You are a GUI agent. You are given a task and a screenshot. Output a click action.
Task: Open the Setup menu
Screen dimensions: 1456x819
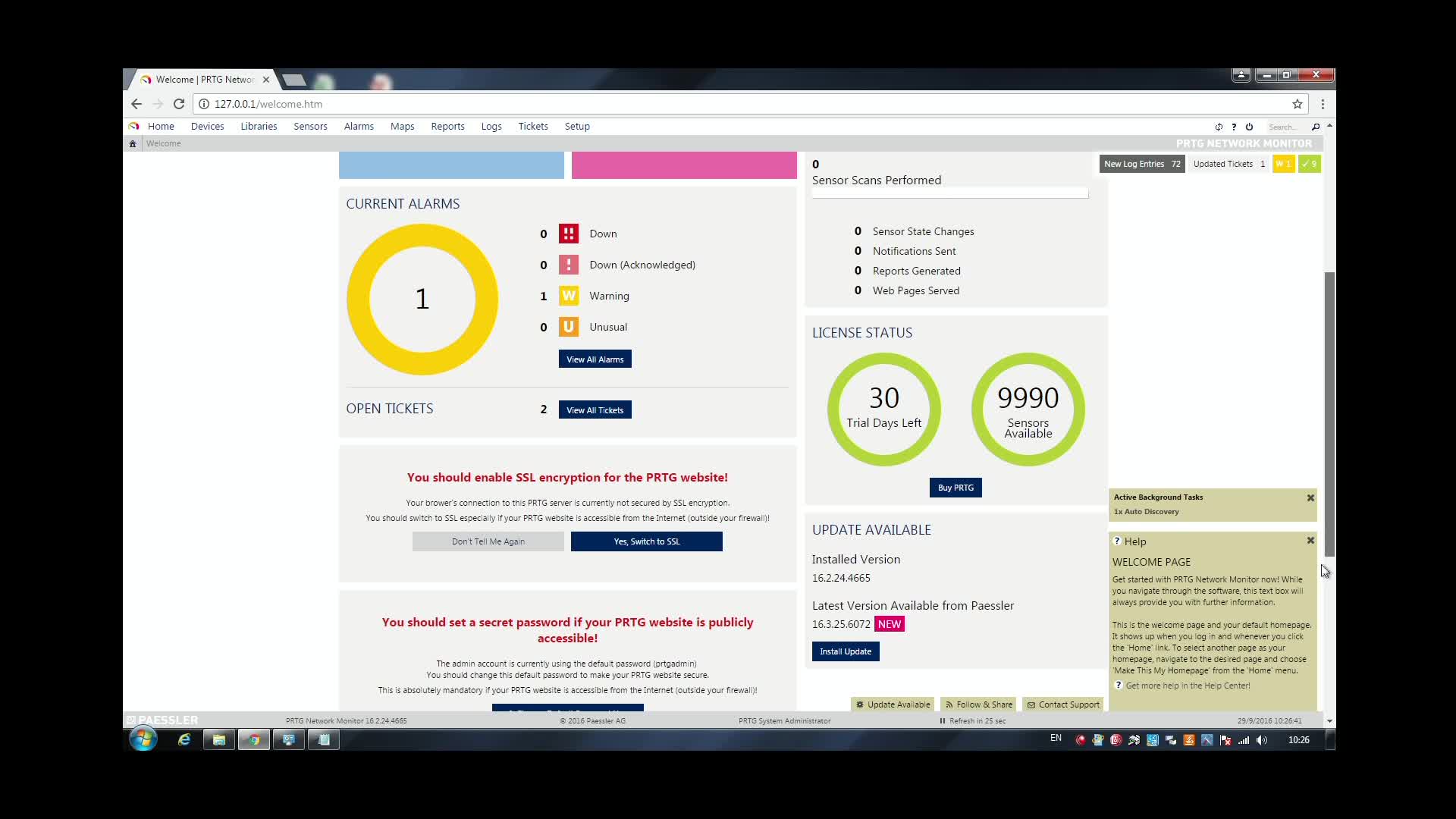577,127
